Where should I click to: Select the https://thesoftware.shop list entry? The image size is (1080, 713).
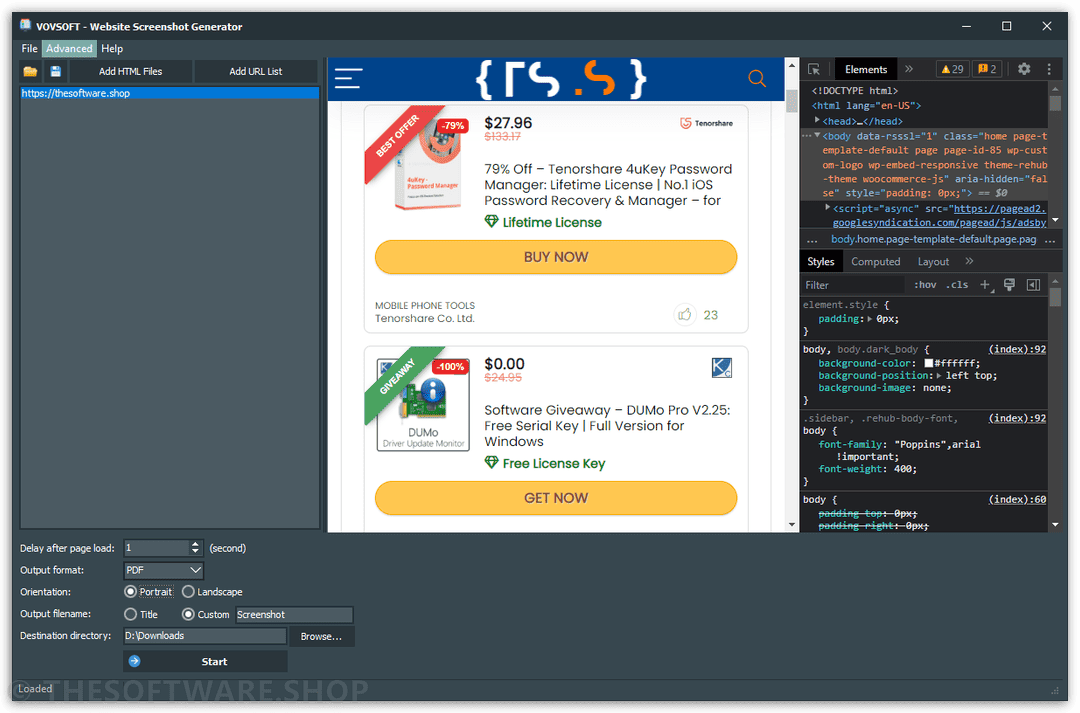tap(169, 93)
